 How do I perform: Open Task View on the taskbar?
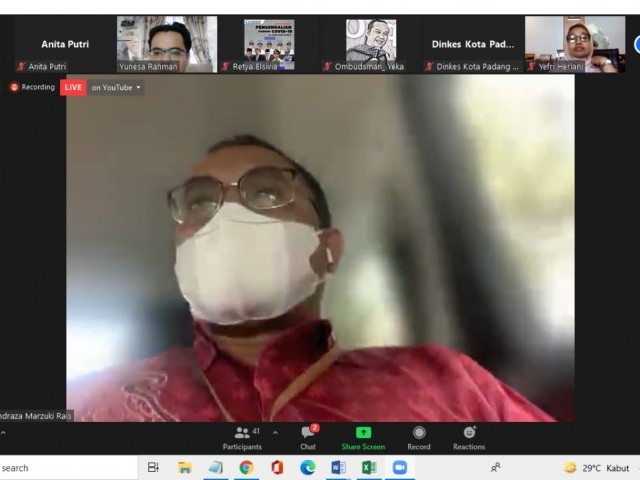(x=153, y=467)
